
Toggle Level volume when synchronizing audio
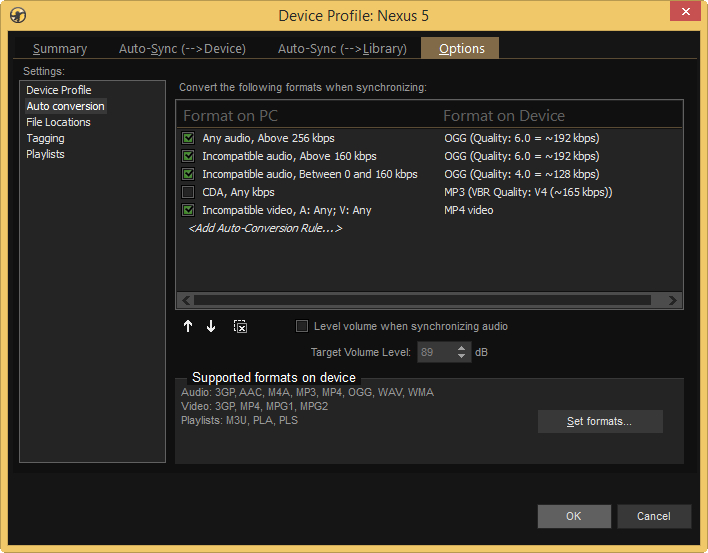point(302,326)
